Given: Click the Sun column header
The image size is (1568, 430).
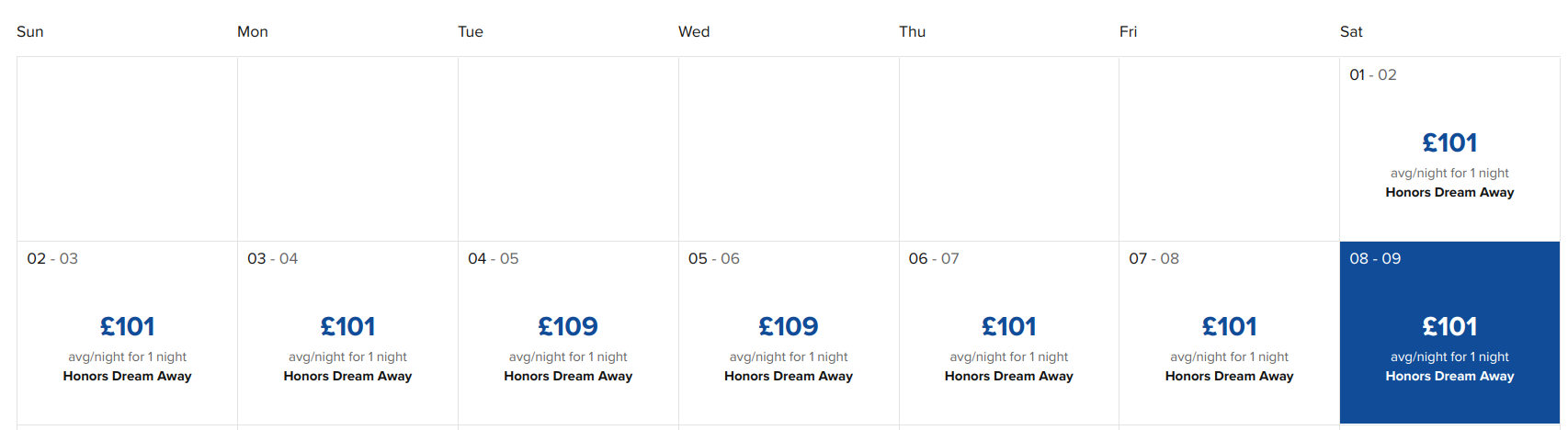Looking at the screenshot, I should tap(30, 32).
